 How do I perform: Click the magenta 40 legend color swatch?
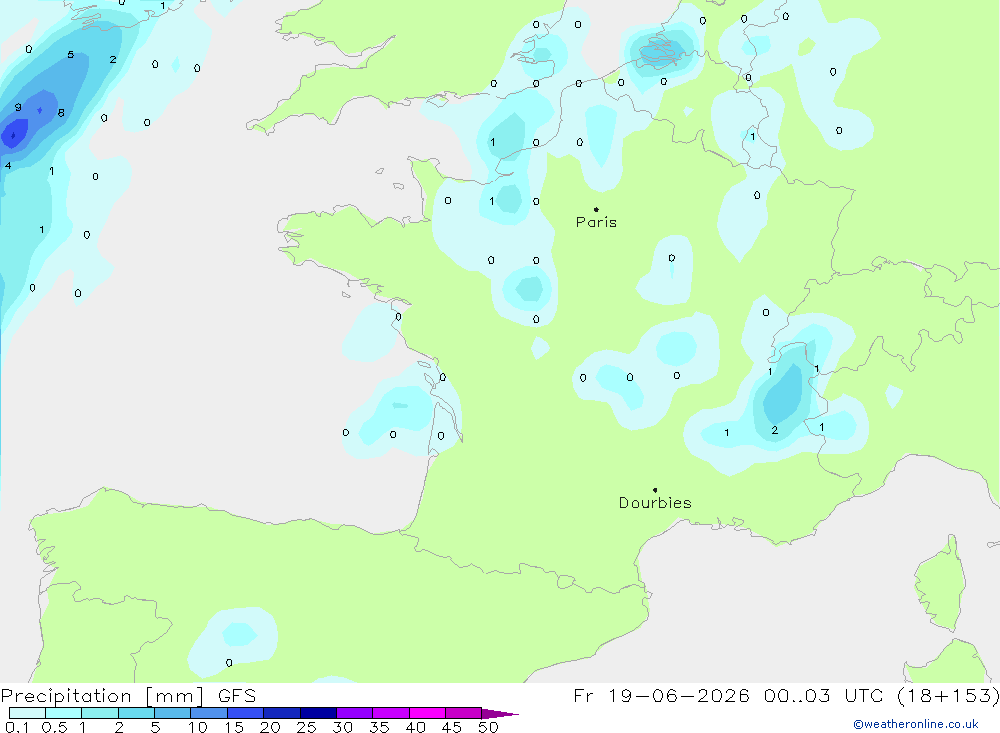[x=427, y=713]
